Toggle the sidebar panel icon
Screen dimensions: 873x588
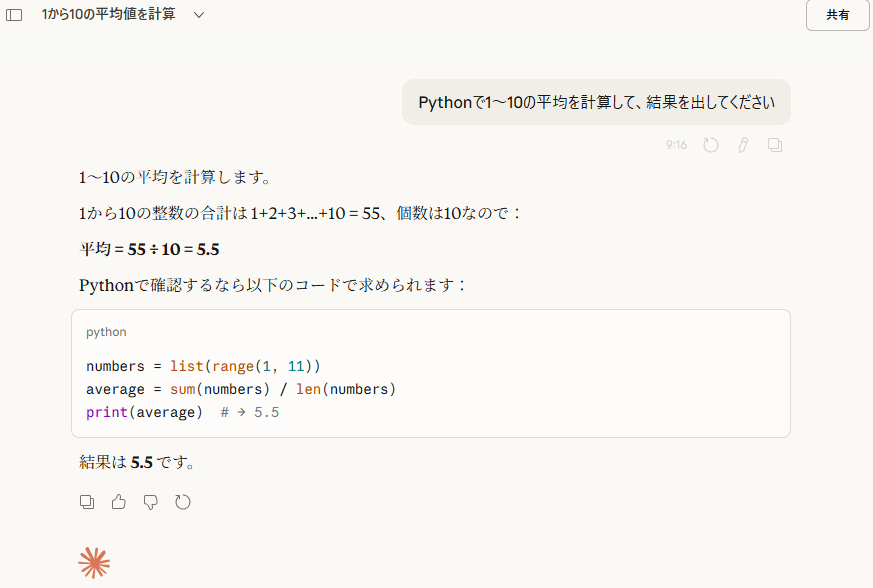point(13,14)
